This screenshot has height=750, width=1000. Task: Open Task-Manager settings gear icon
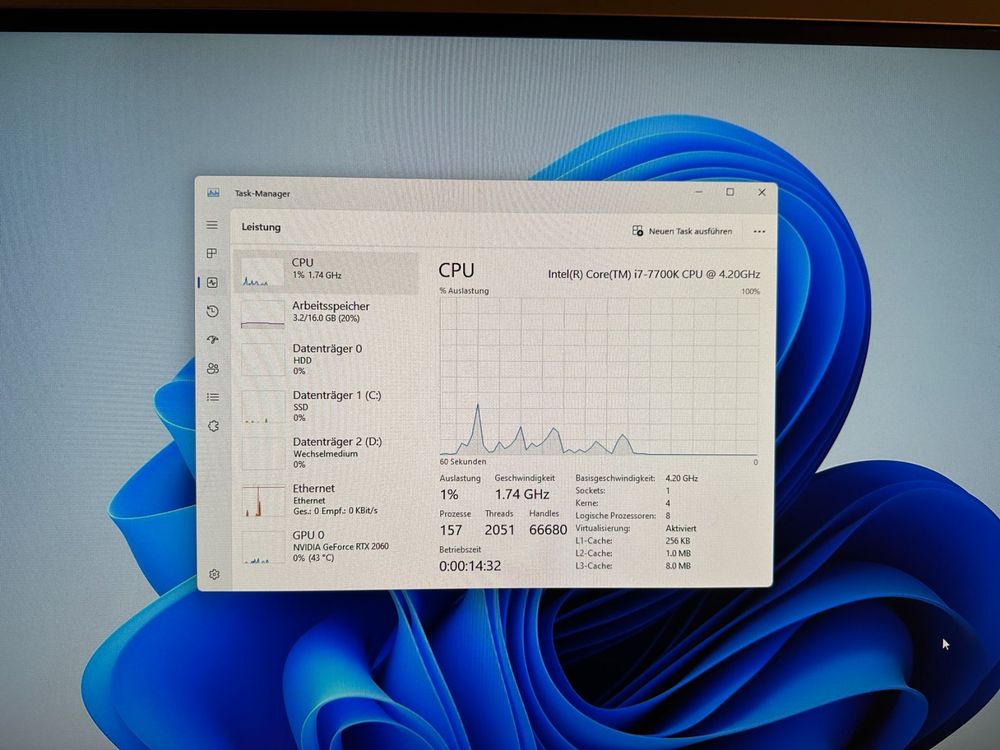point(214,574)
